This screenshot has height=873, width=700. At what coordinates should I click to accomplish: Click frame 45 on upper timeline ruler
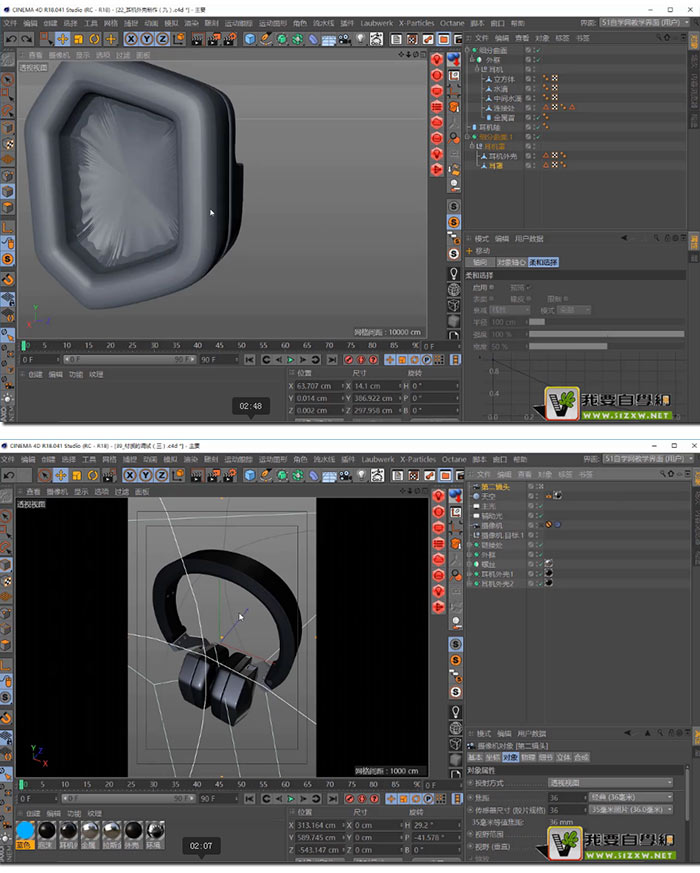219,345
